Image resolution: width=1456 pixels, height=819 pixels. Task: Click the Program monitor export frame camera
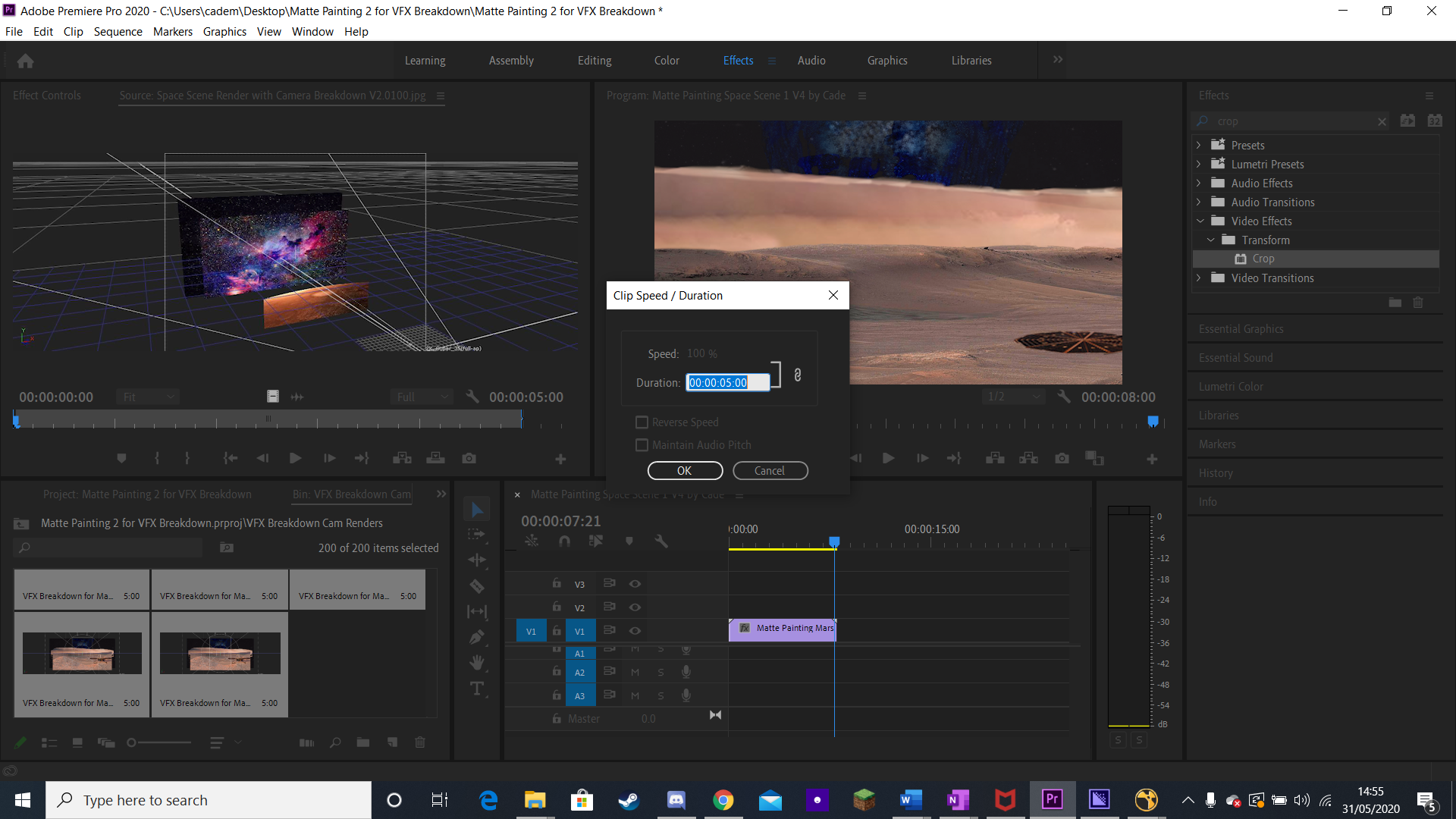1062,459
